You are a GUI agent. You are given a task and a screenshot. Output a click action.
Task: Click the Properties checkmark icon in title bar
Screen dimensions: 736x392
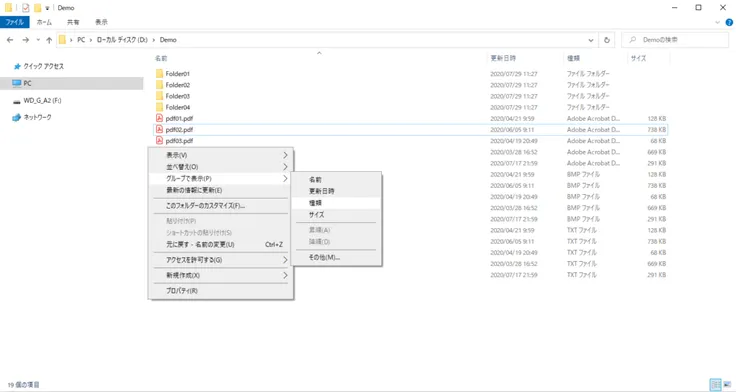click(25, 8)
